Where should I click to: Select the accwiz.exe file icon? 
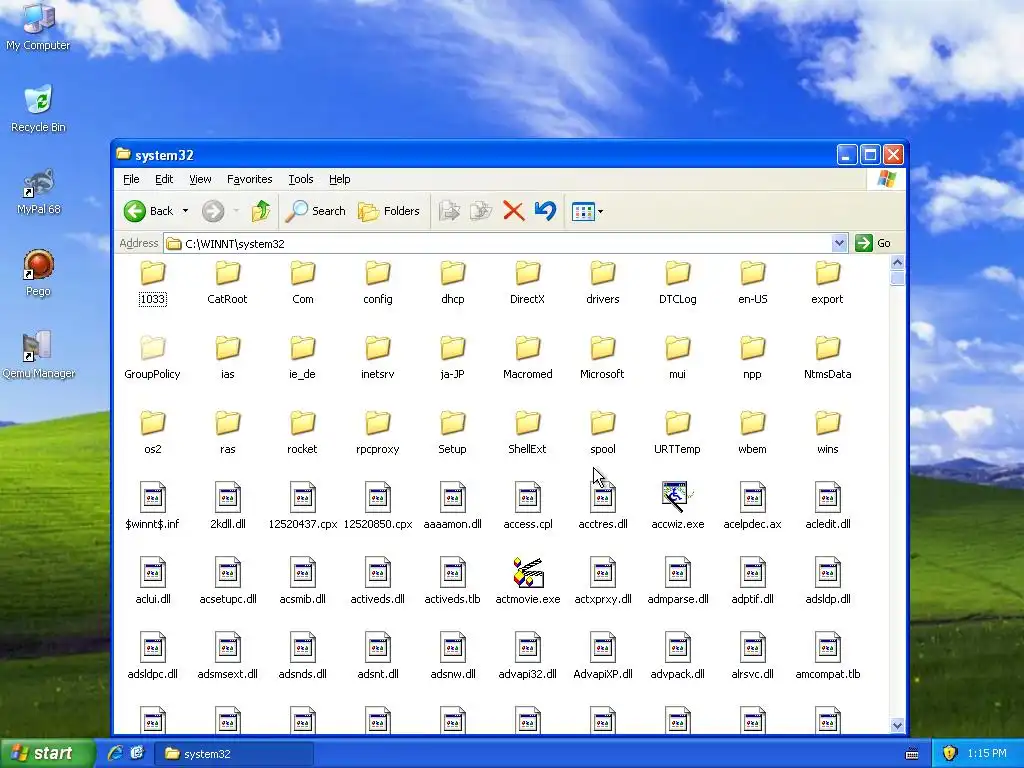tap(677, 498)
